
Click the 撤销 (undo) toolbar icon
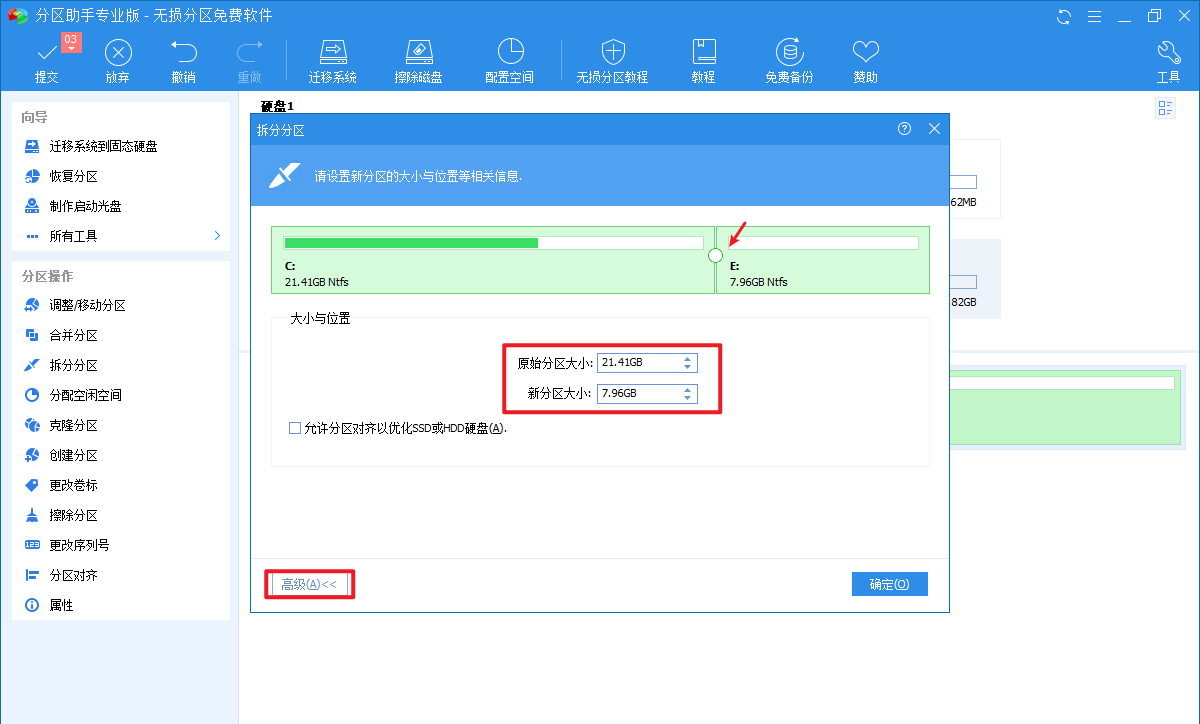pyautogui.click(x=183, y=62)
